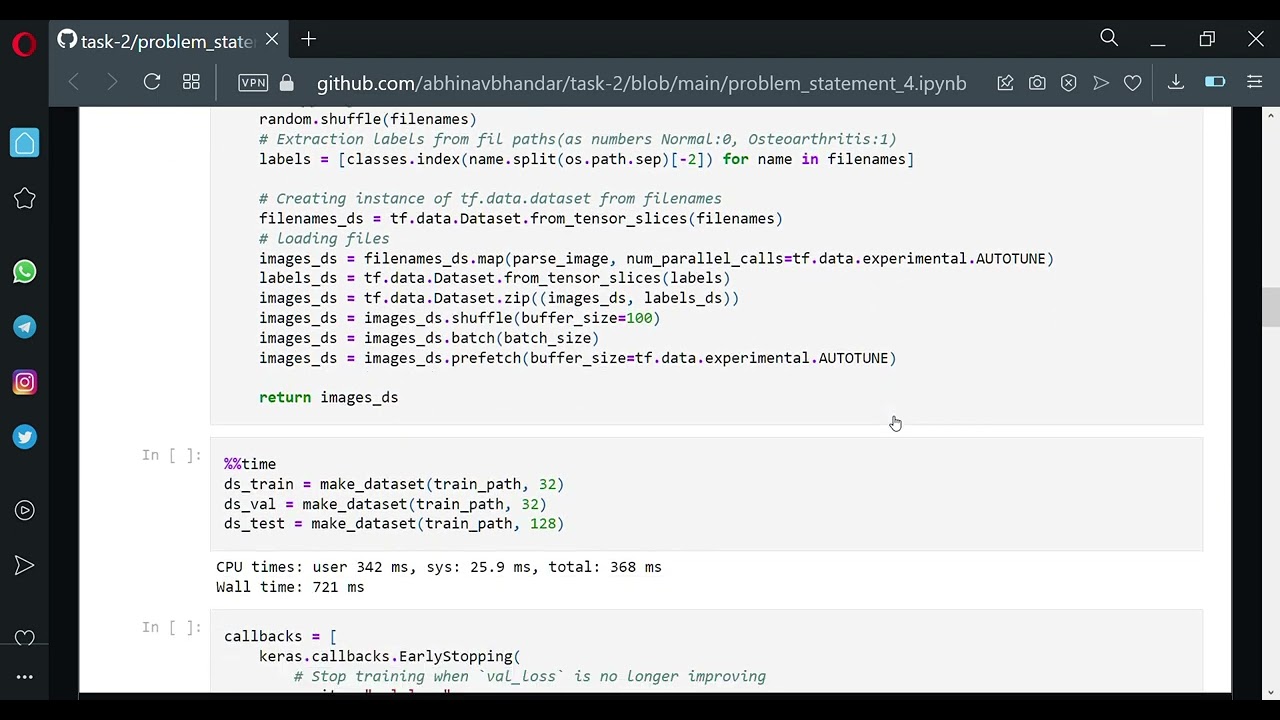
Task: Open the Opera menu logo
Action: point(24,44)
